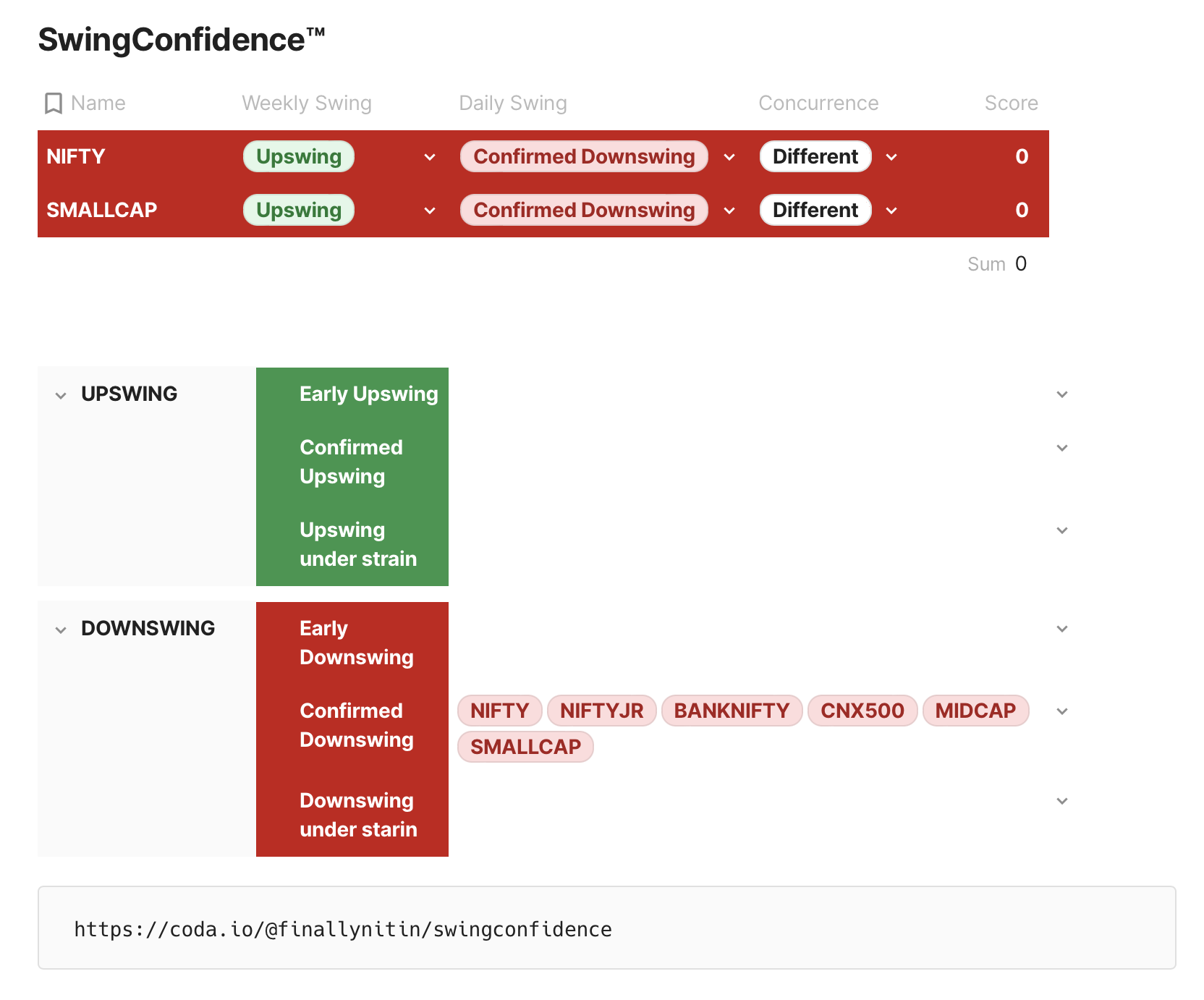Click the bookmark icon beside Name header
1204x1000 pixels.
53,103
